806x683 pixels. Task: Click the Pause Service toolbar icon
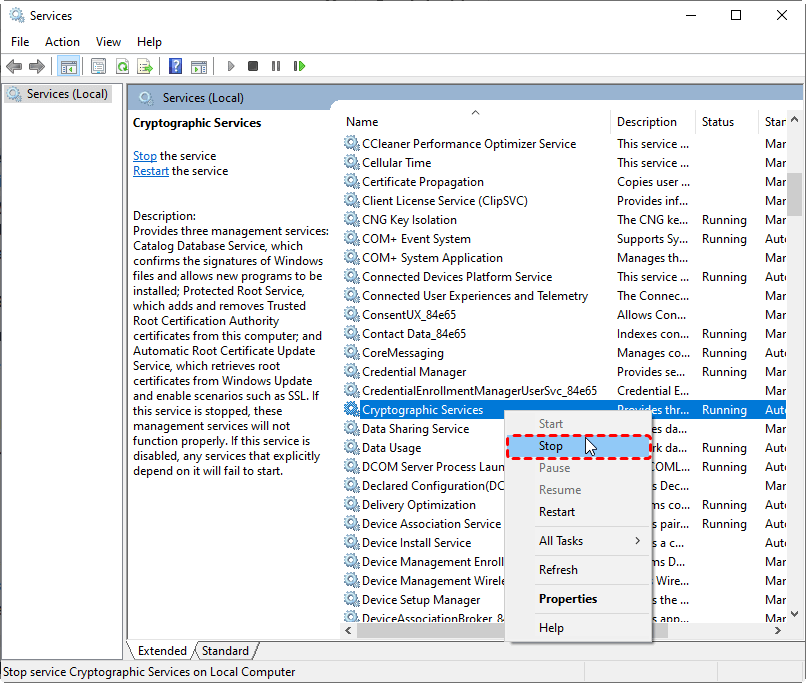(276, 66)
